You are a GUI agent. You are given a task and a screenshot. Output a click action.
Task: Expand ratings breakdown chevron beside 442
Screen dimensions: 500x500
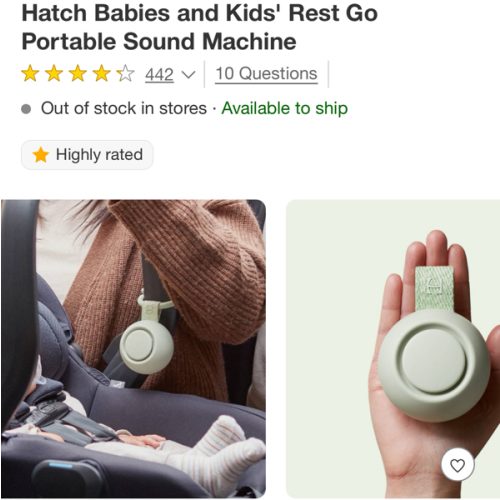point(189,75)
